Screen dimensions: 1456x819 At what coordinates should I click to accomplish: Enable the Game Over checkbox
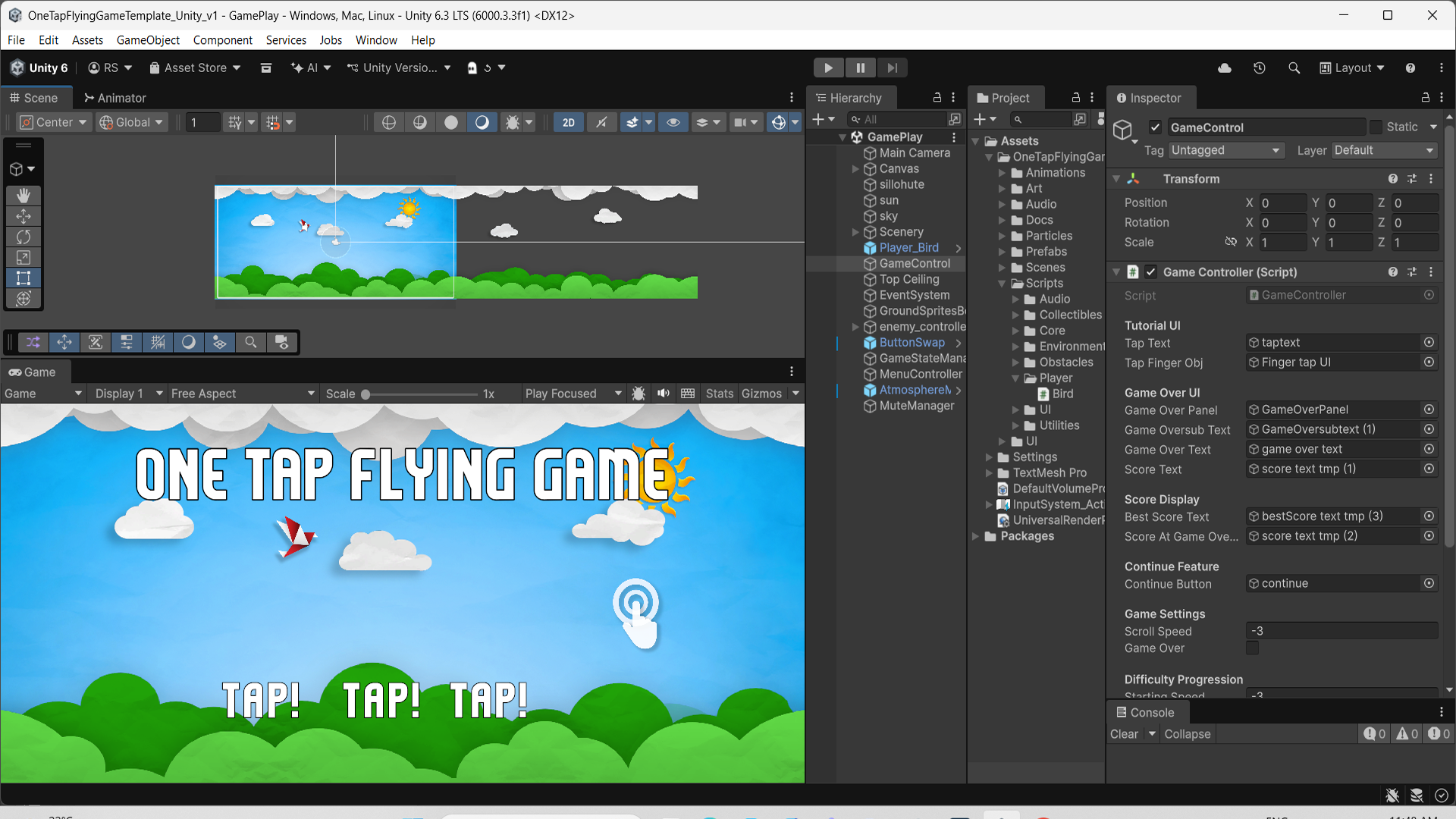[1253, 648]
